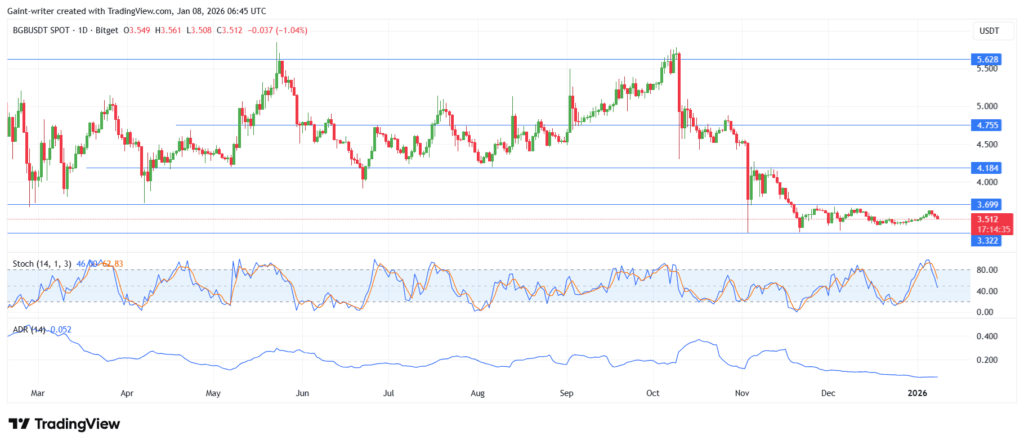Click the Jul label on time axis

coord(388,394)
